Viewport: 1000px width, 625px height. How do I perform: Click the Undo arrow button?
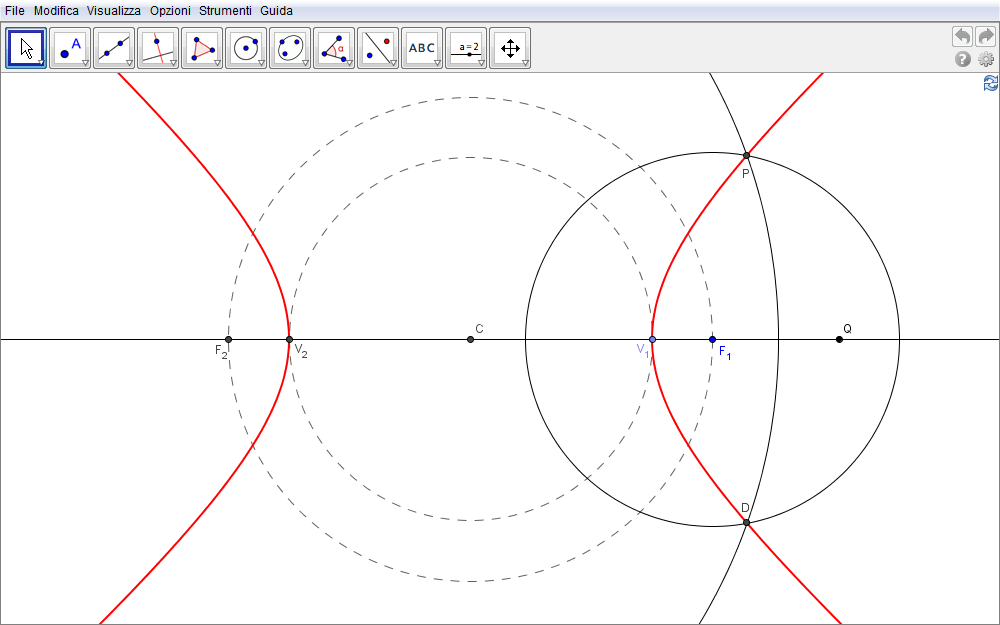click(x=962, y=36)
